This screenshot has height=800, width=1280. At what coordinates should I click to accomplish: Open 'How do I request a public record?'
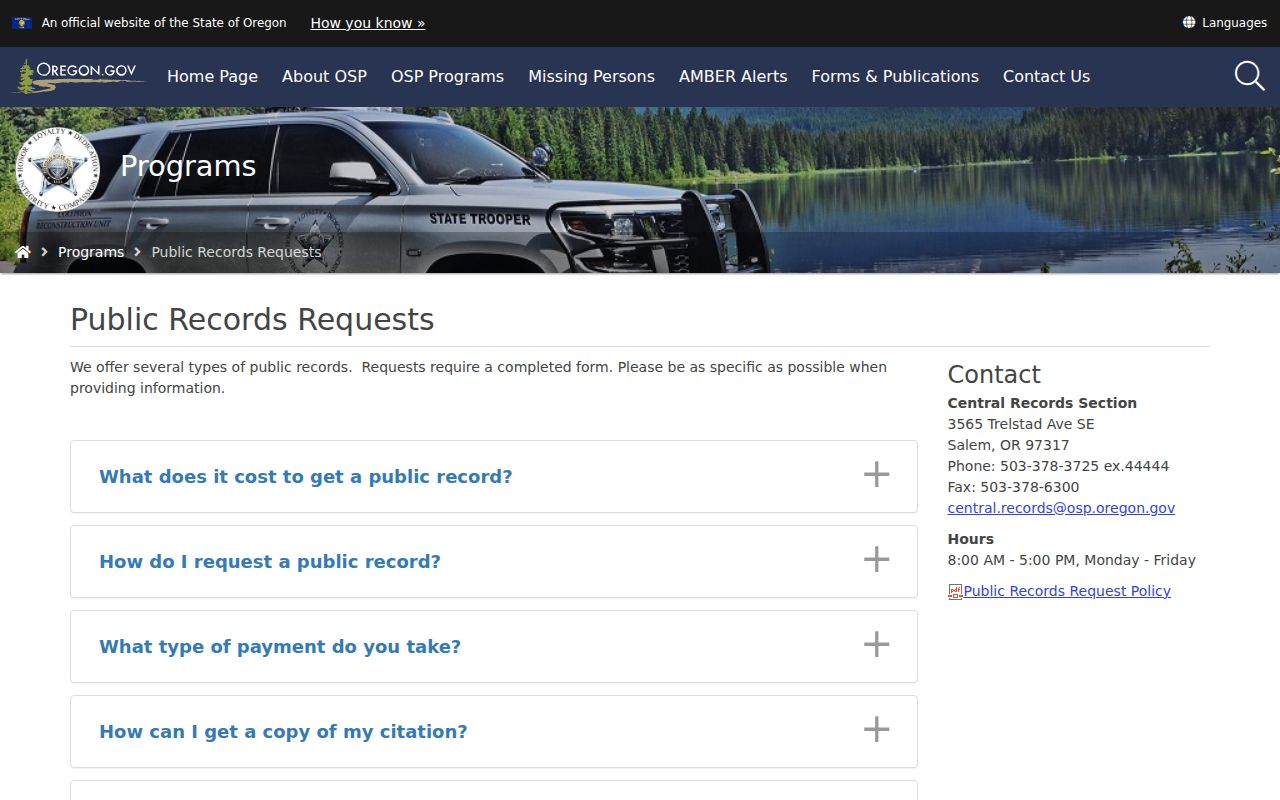click(494, 562)
